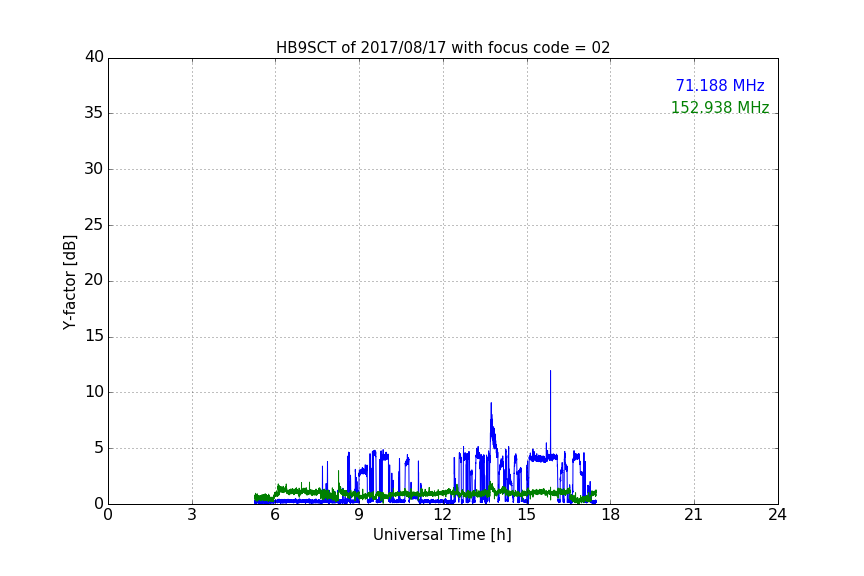
Task: Click the plot title HB9SCT of 2017/08/17
Action: 443,48
